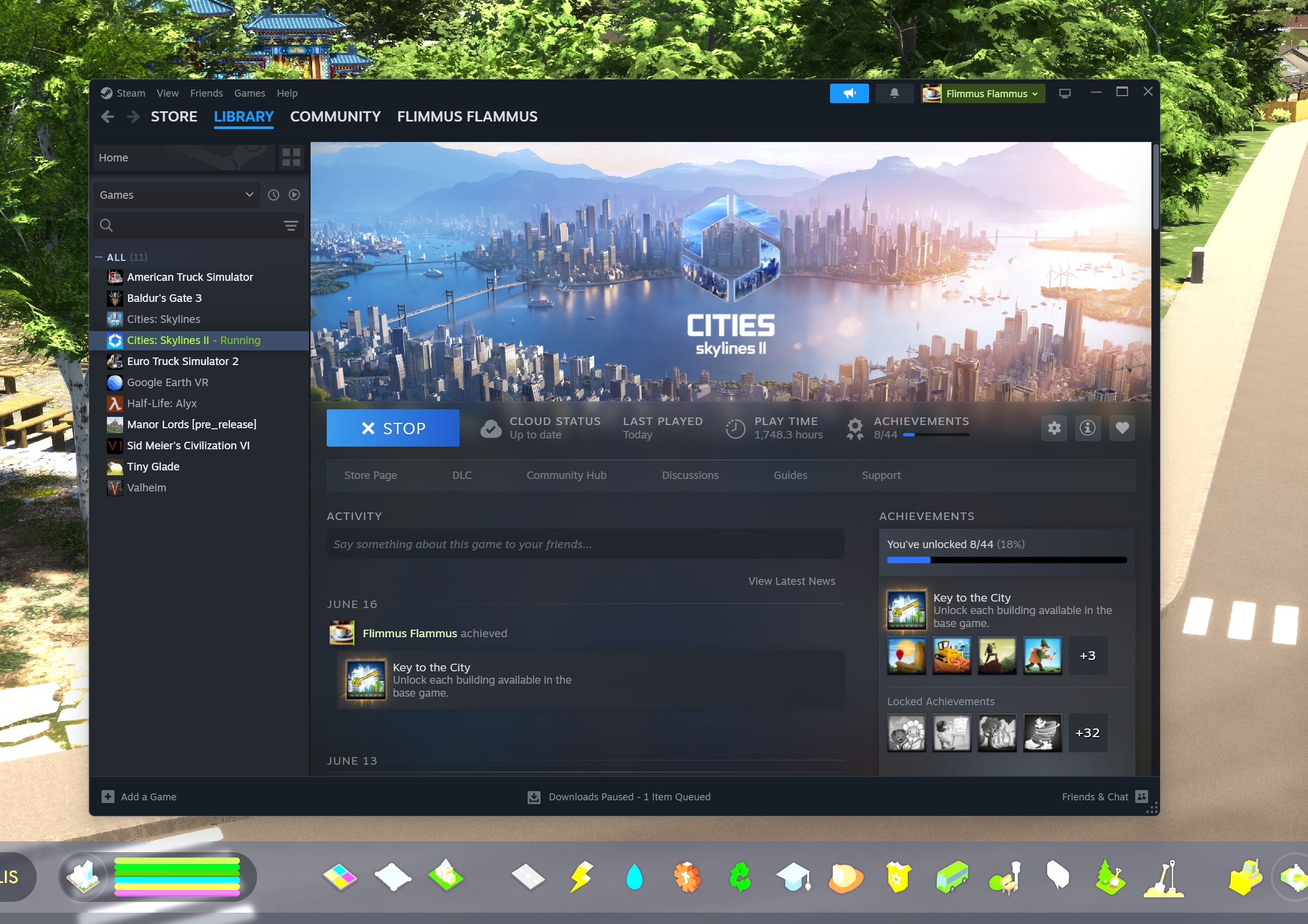Screen dimensions: 1308x924
Task: Click the Add a Game plus icon
Action: point(107,797)
